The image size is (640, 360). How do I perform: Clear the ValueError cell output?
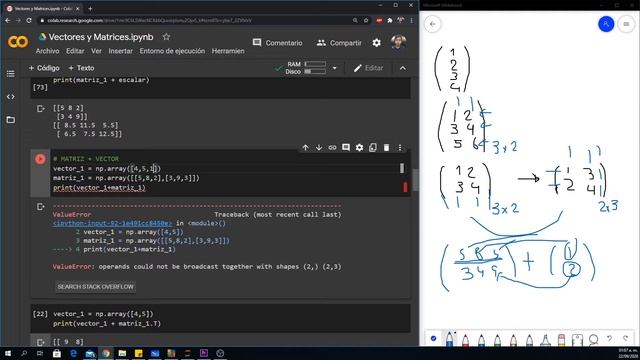pos(41,207)
